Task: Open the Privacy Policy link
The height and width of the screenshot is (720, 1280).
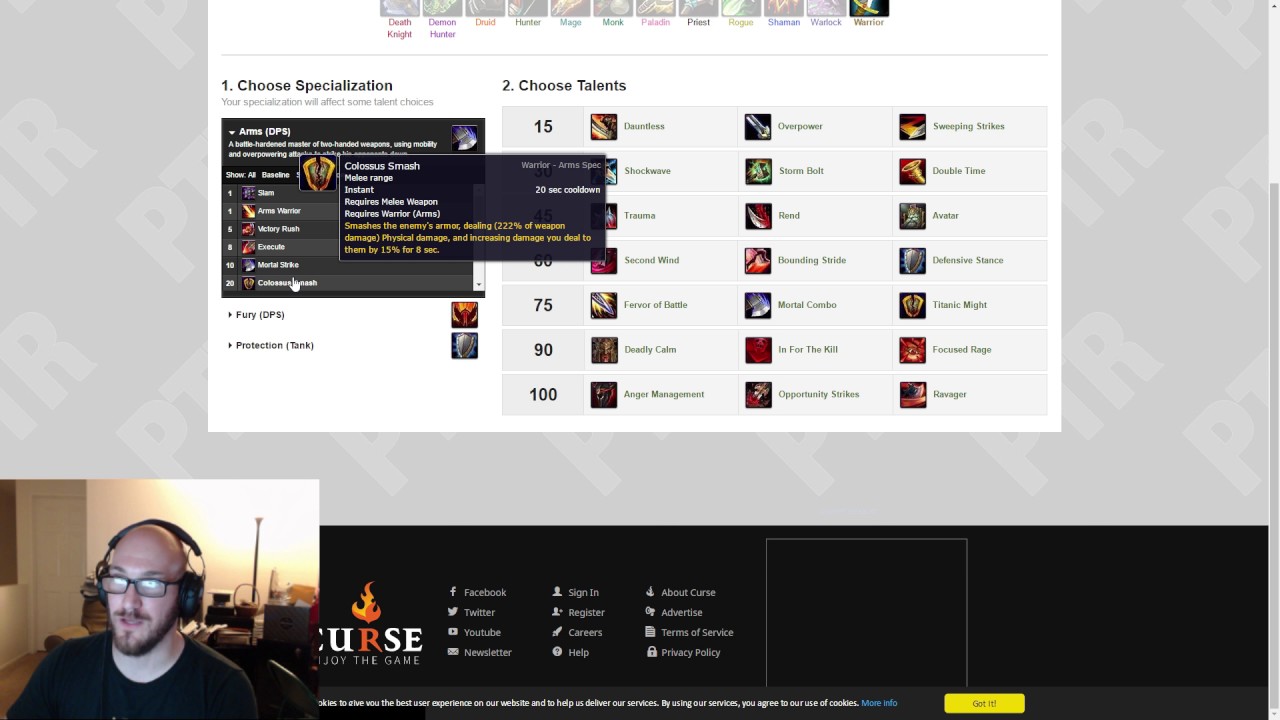Action: coord(690,653)
